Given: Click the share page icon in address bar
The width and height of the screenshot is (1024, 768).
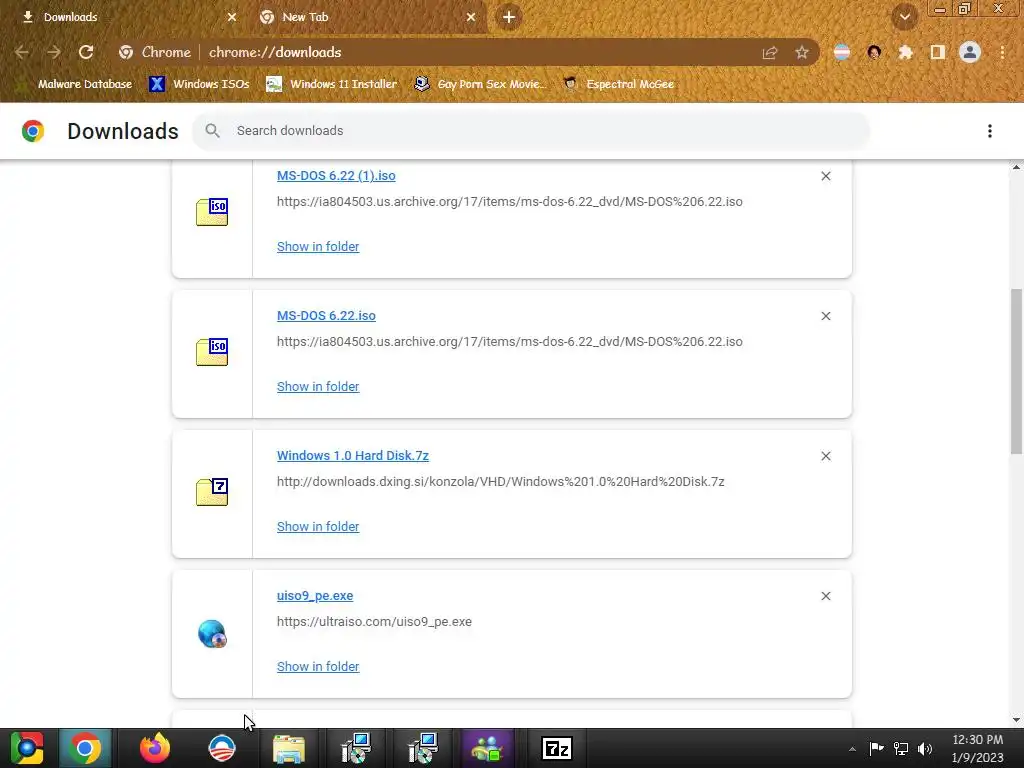Looking at the screenshot, I should (x=770, y=52).
